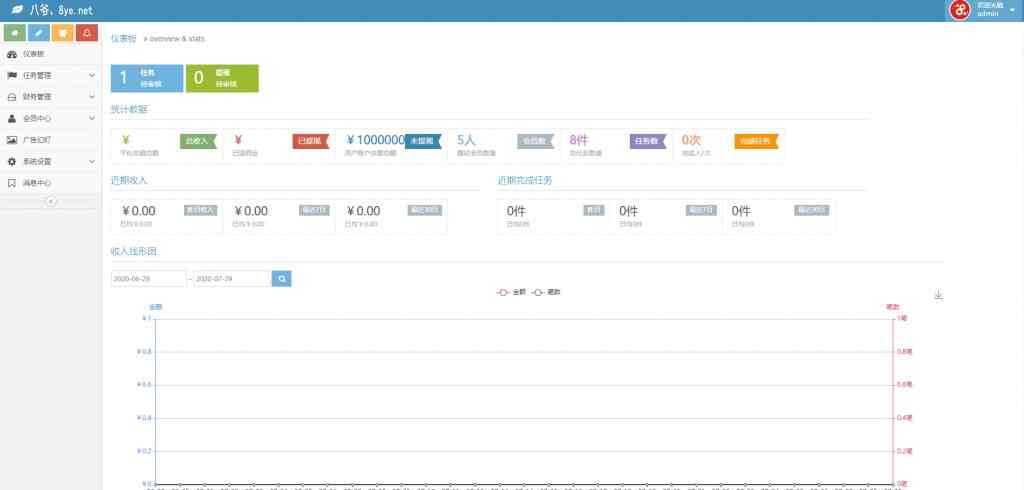The width and height of the screenshot is (1024, 490).
Task: Click the end date field 2020-07-29
Action: pyautogui.click(x=232, y=278)
